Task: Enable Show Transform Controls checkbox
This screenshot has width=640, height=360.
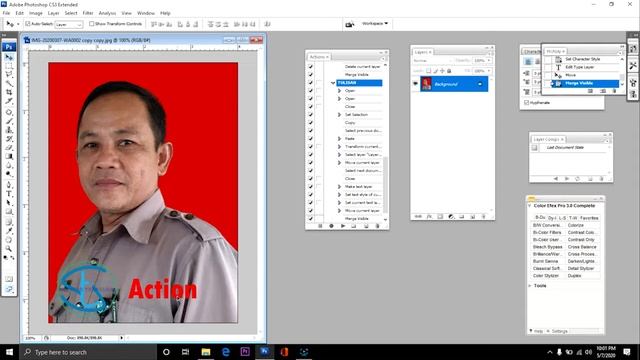Action: click(91, 24)
